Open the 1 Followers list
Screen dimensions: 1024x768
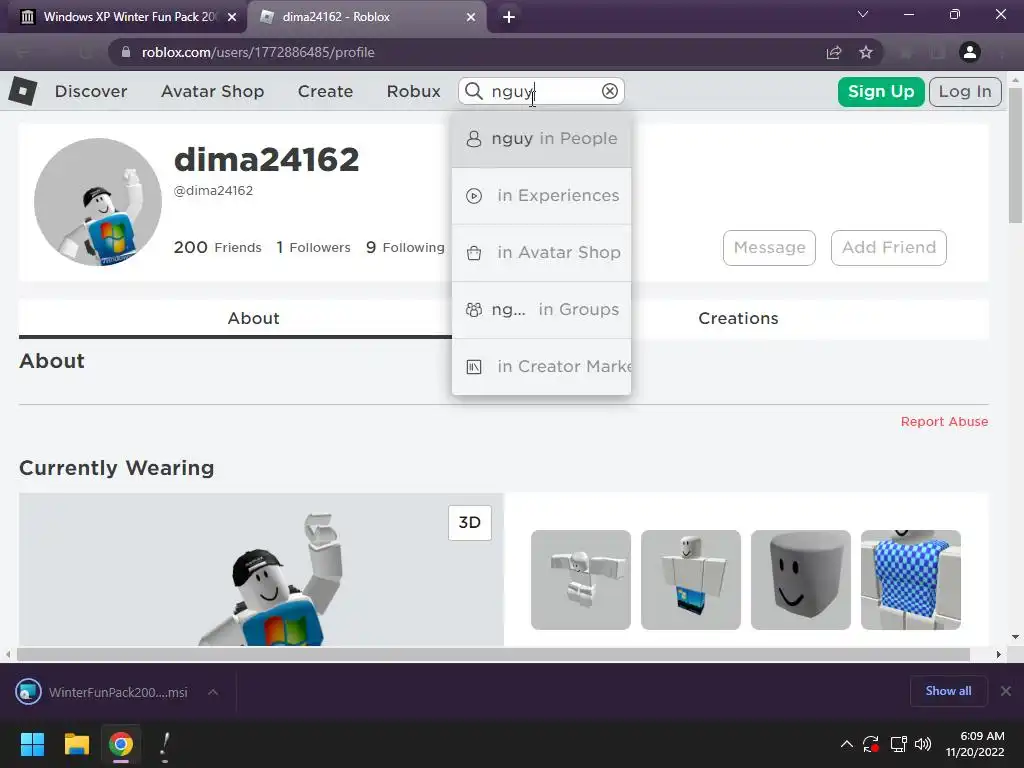(313, 248)
